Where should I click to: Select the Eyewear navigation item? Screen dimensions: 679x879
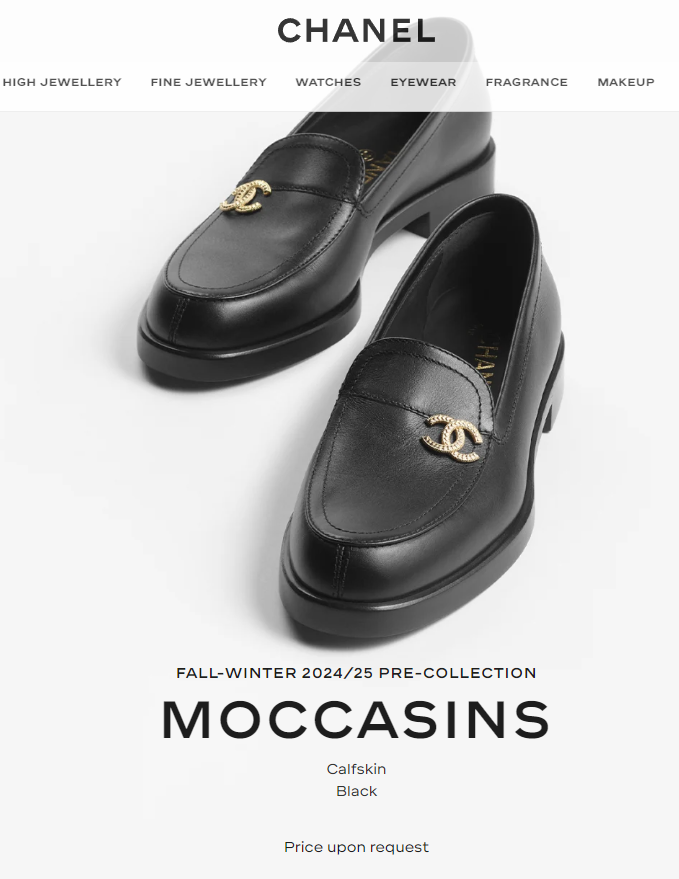423,82
